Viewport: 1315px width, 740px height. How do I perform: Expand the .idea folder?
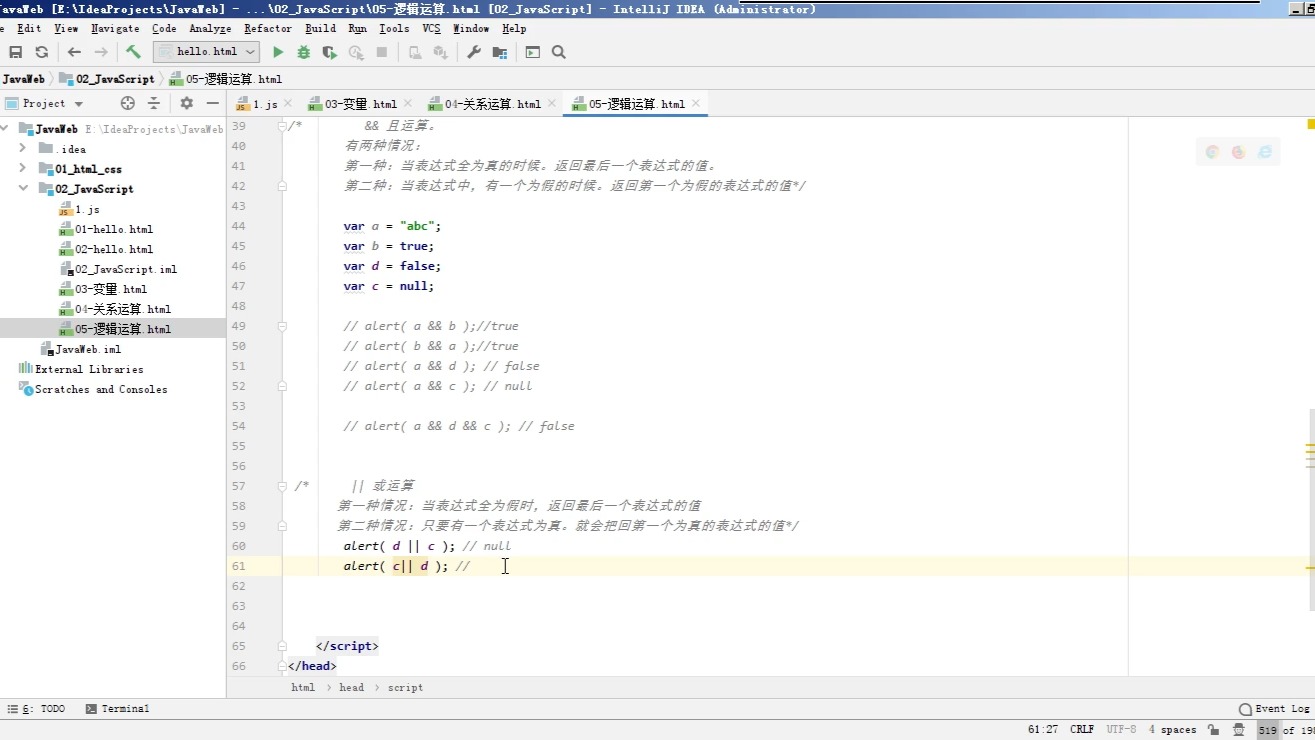[23, 149]
